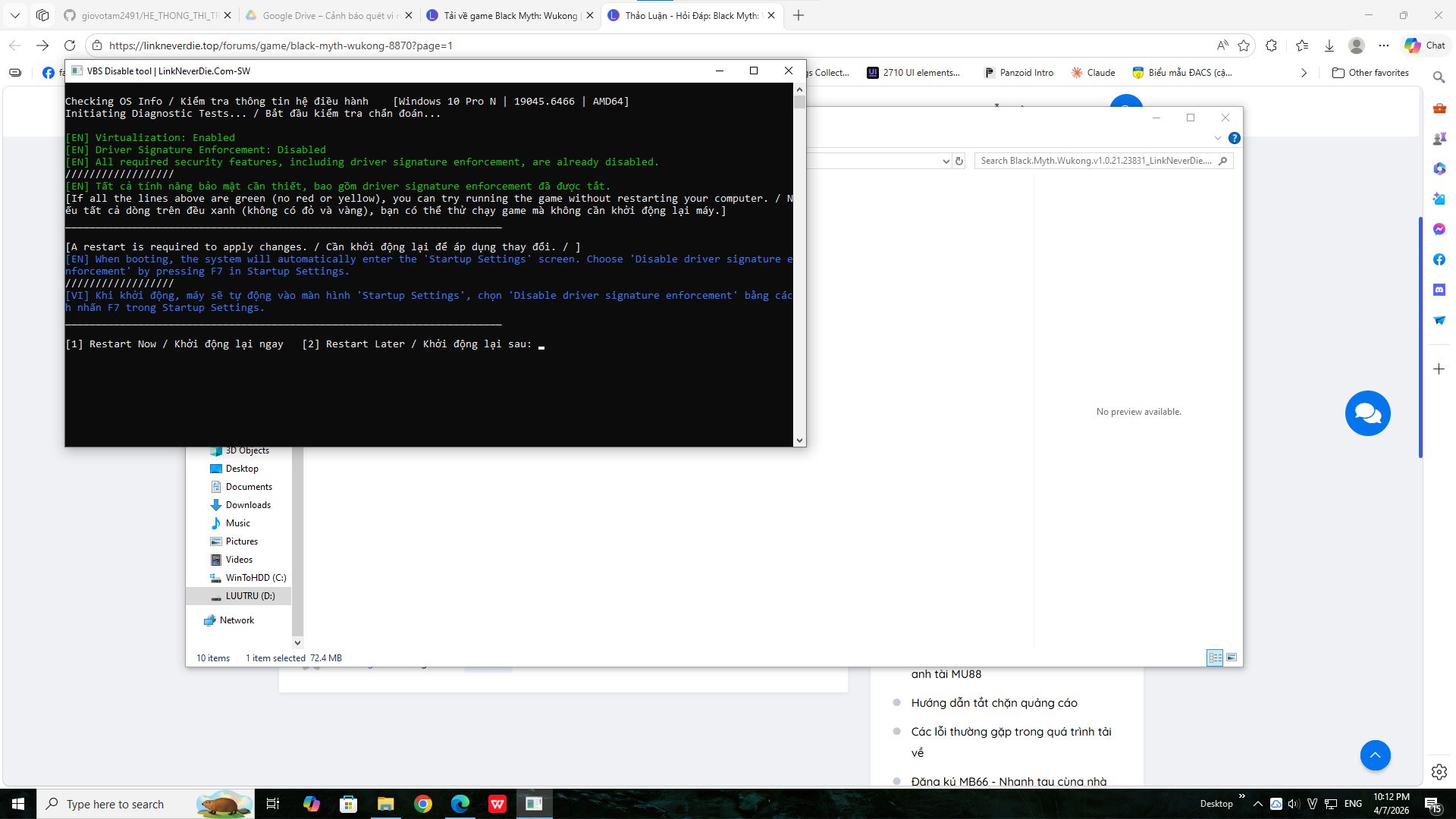Click the File Explorer help icon
The image size is (1456, 819).
click(1234, 138)
